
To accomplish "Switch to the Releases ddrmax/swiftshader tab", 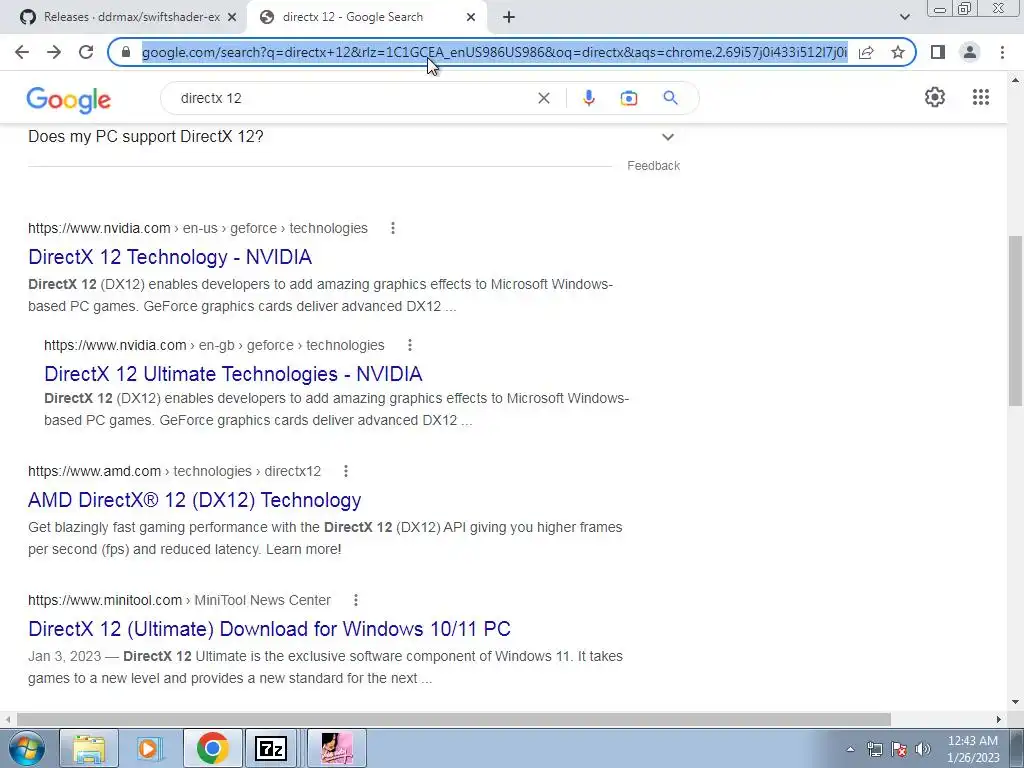I will pos(131,17).
